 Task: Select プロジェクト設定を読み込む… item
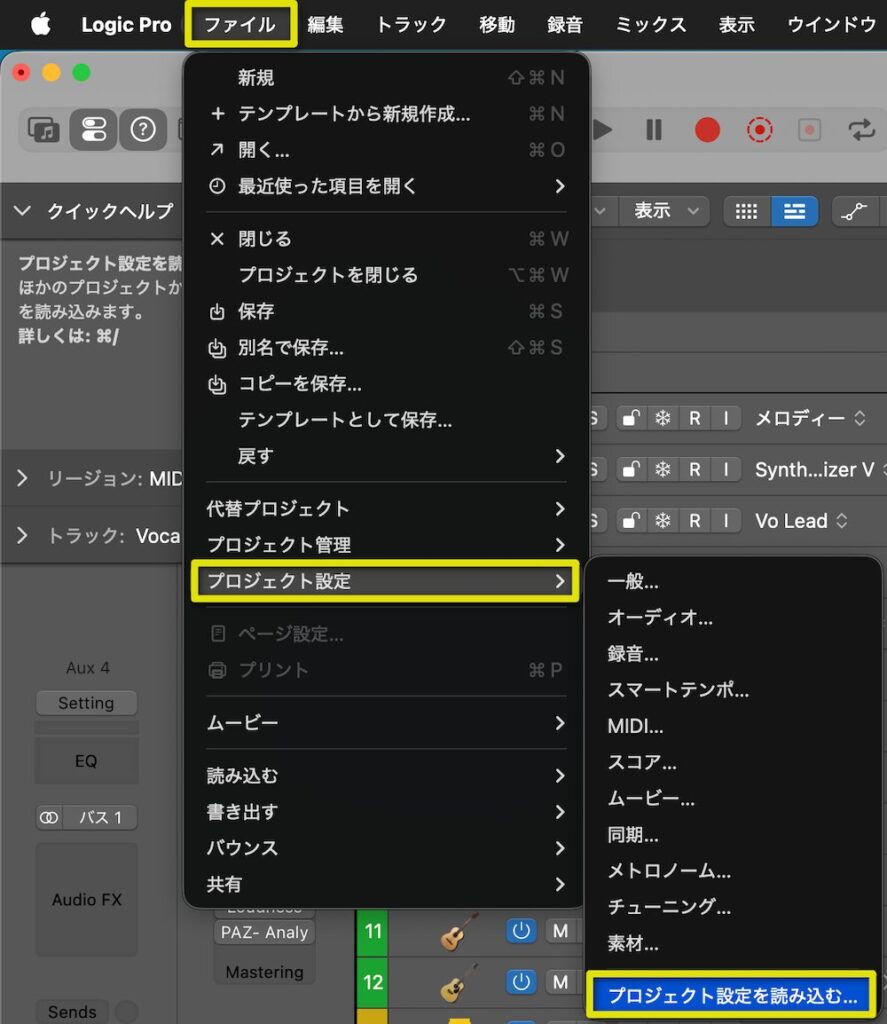tap(732, 995)
